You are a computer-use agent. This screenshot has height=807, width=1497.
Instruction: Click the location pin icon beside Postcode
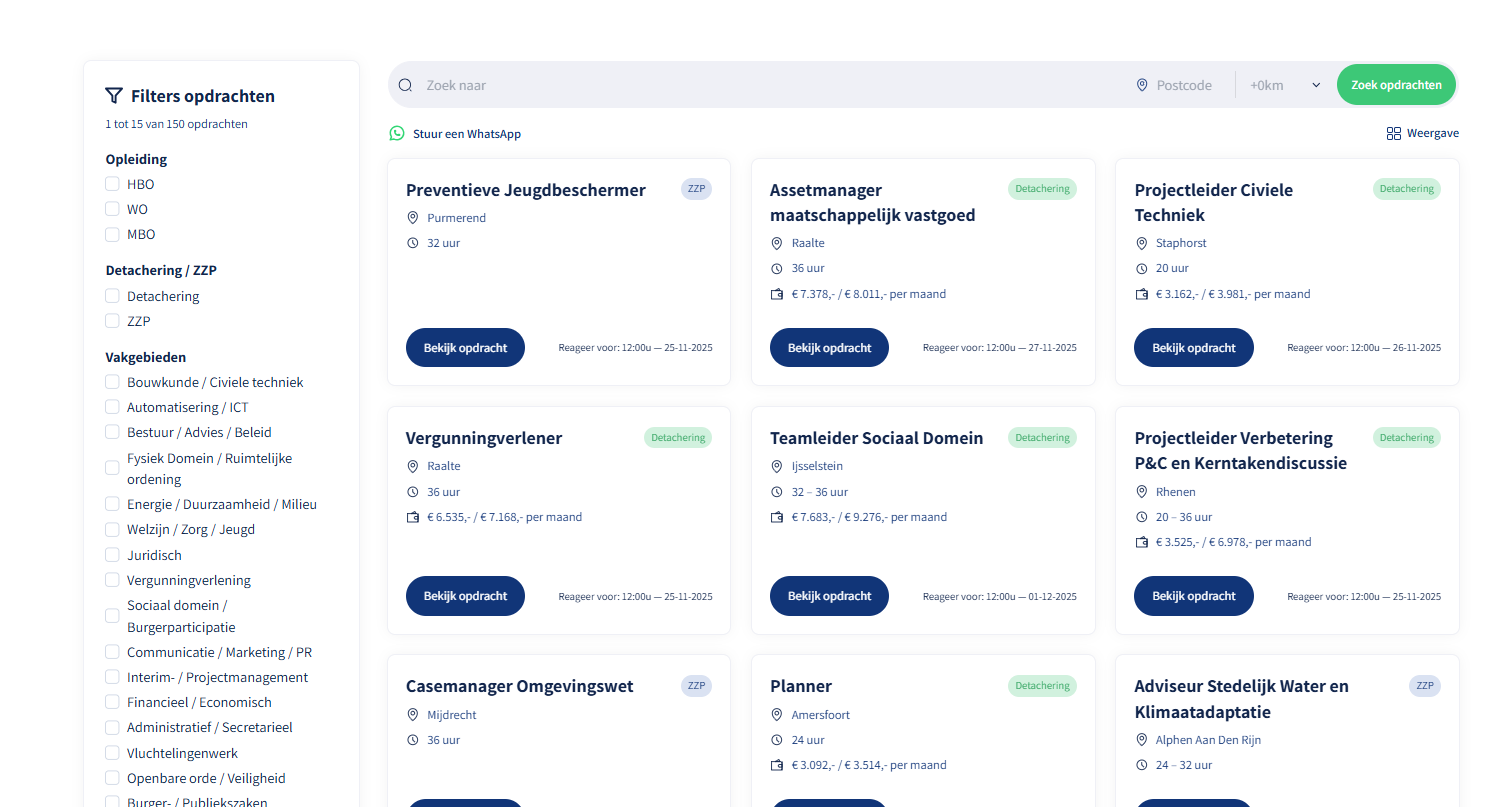point(1142,85)
